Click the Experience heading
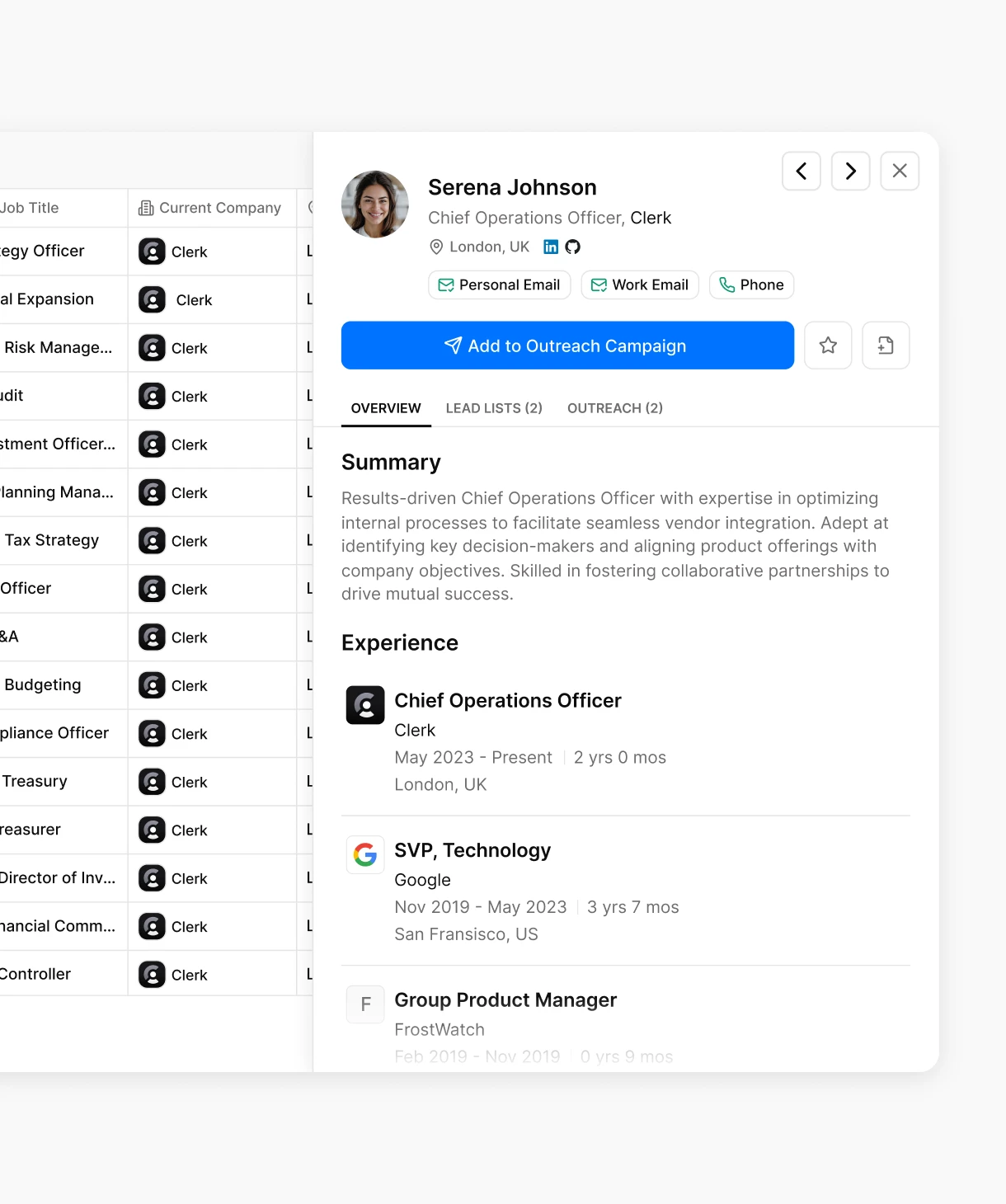This screenshot has height=1204, width=1006. [400, 643]
